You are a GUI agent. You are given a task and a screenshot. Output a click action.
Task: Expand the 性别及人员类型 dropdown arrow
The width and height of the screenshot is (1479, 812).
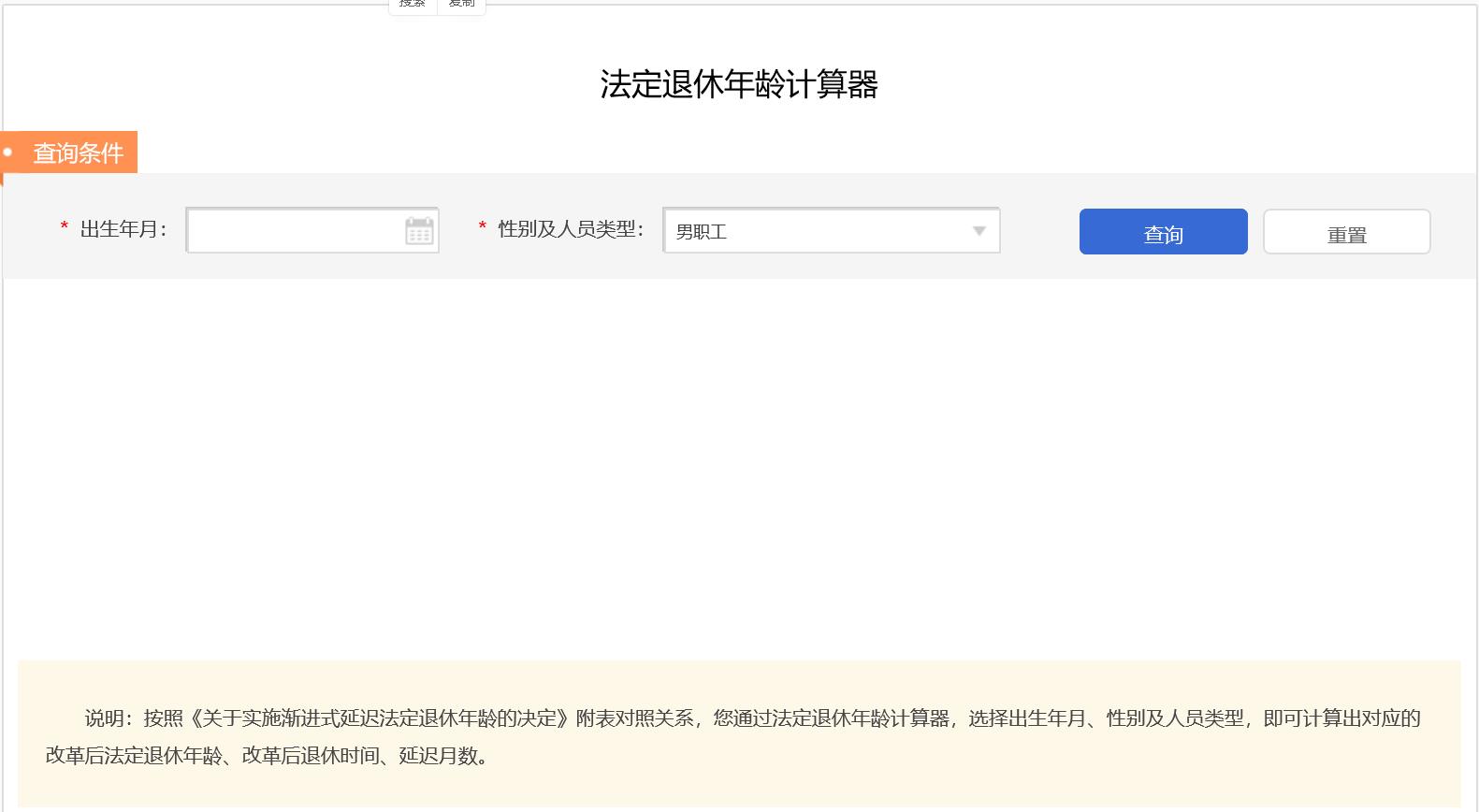pos(979,231)
